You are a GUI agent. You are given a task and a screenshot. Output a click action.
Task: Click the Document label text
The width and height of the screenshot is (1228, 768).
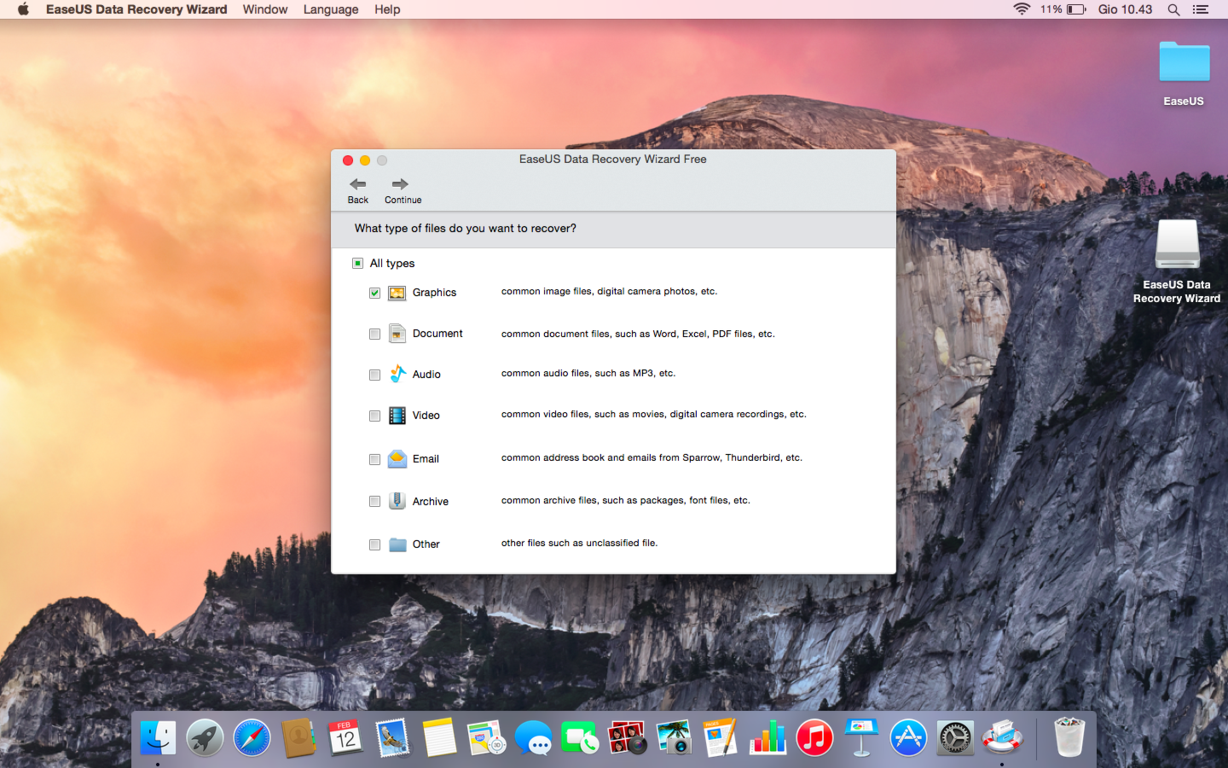(437, 334)
